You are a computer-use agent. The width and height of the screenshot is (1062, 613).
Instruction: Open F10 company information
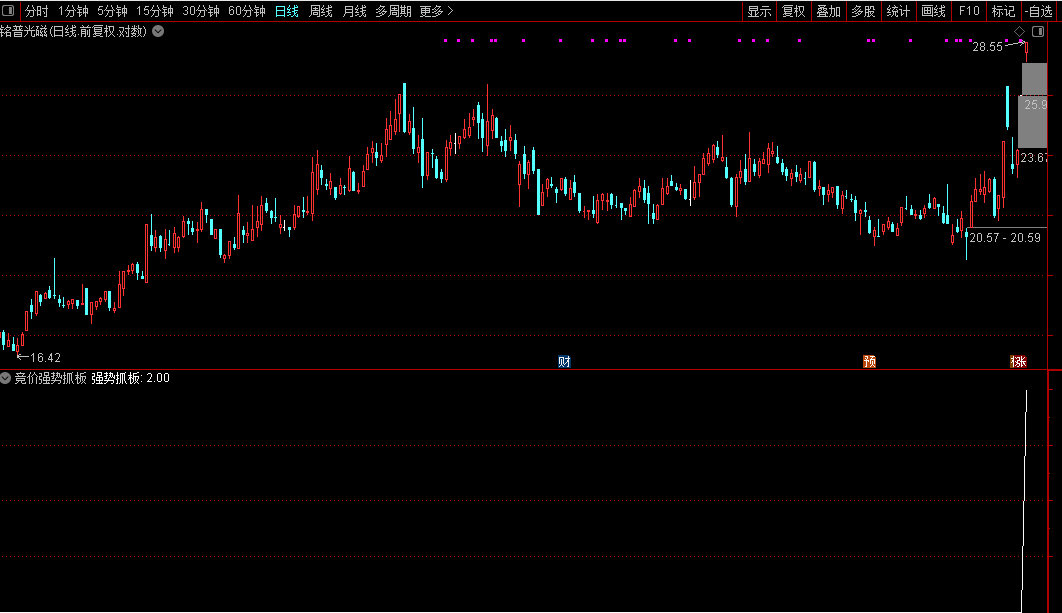pos(968,11)
